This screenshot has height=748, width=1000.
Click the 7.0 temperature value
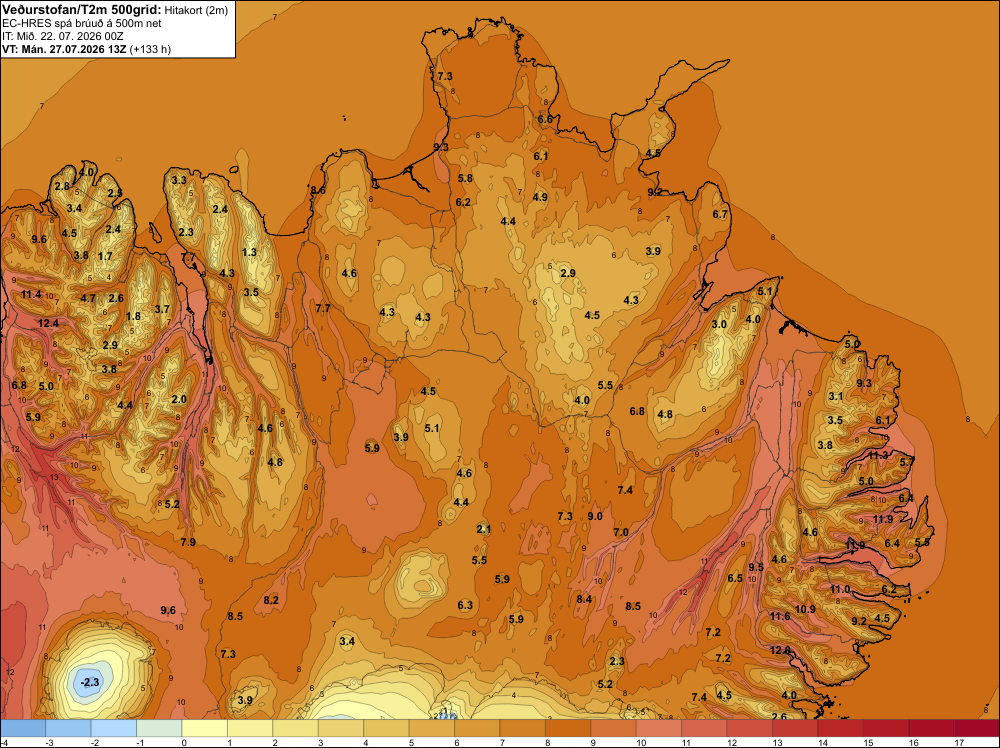[621, 532]
